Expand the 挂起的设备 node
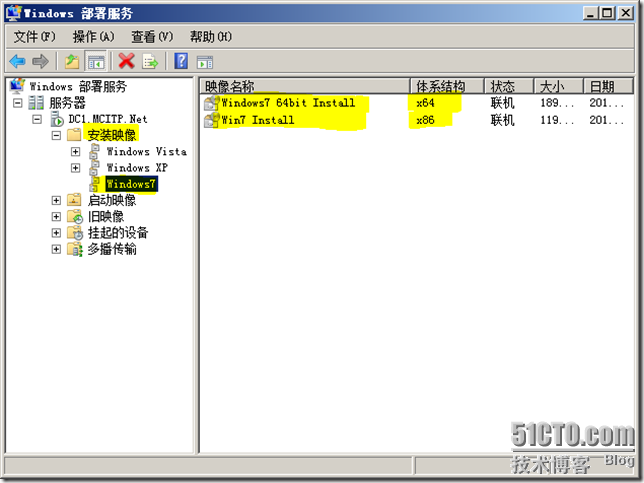The image size is (644, 483). 56,233
